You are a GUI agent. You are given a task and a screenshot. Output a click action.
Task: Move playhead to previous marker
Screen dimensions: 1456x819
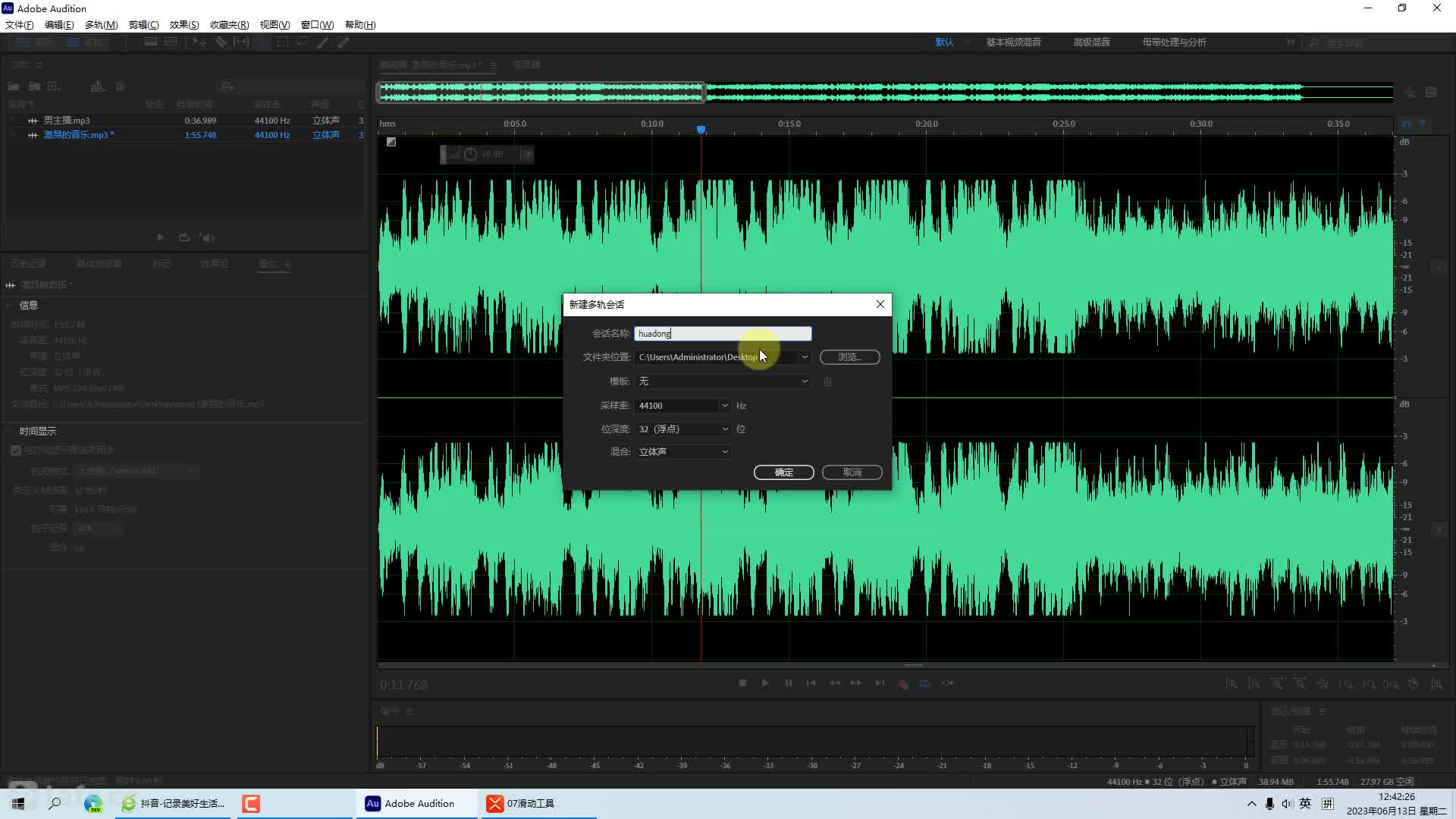pos(811,683)
